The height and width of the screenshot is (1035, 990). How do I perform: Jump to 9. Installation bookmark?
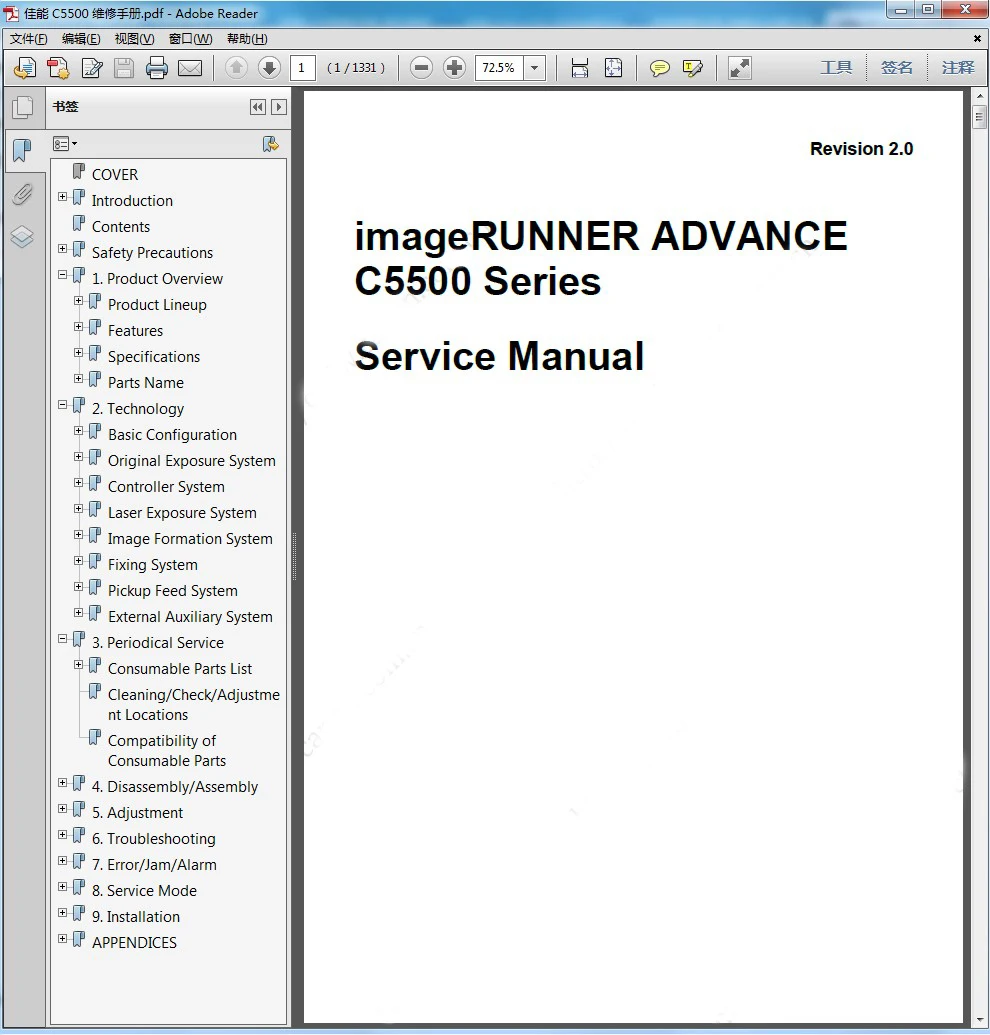pyautogui.click(x=136, y=917)
